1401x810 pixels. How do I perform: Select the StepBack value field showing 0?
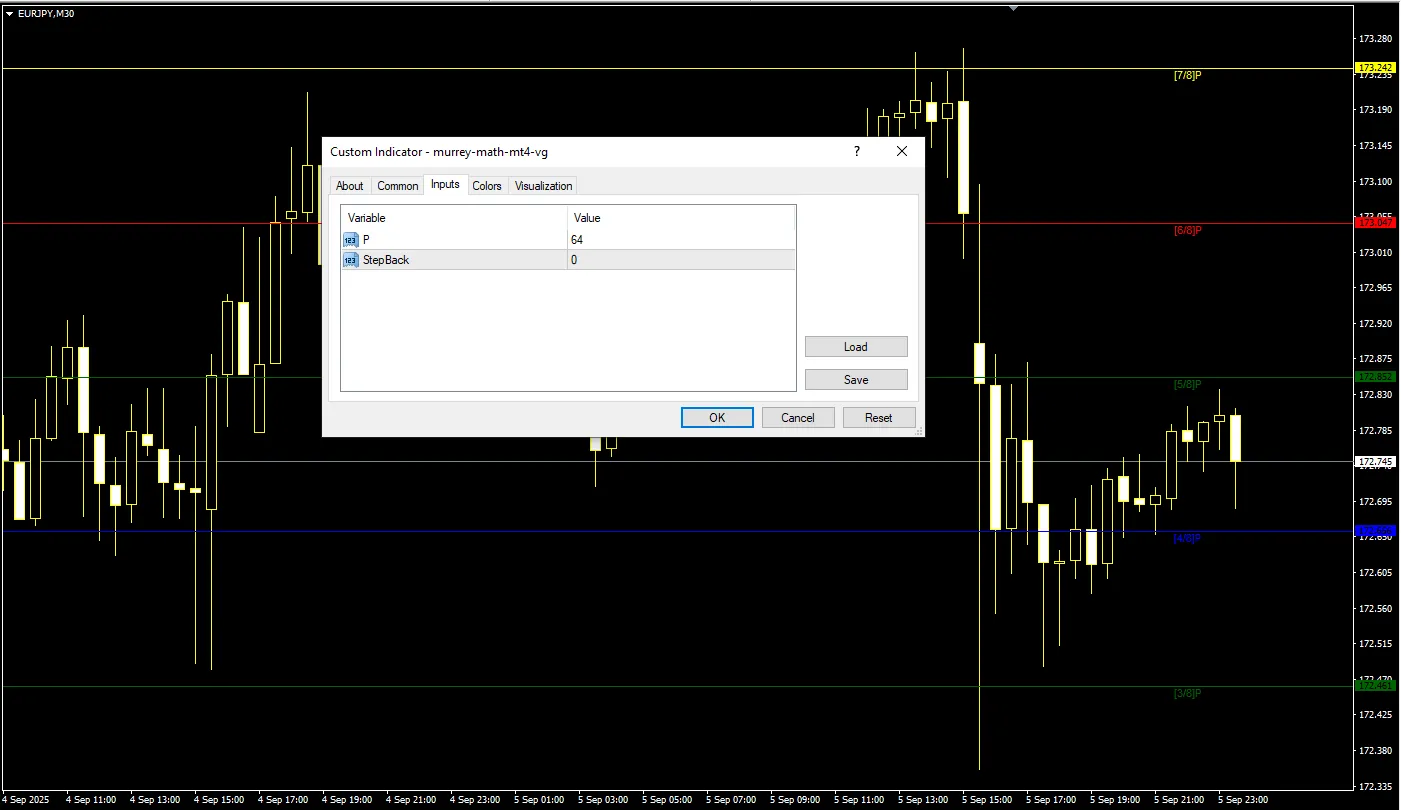680,260
